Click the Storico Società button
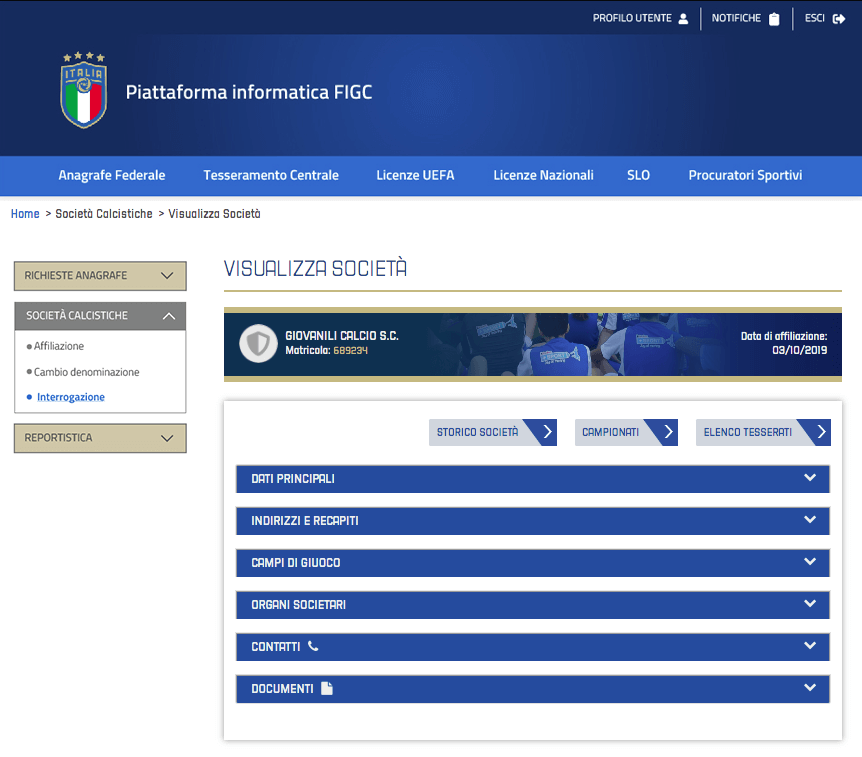Viewport: 862px width, 757px height. (x=492, y=432)
